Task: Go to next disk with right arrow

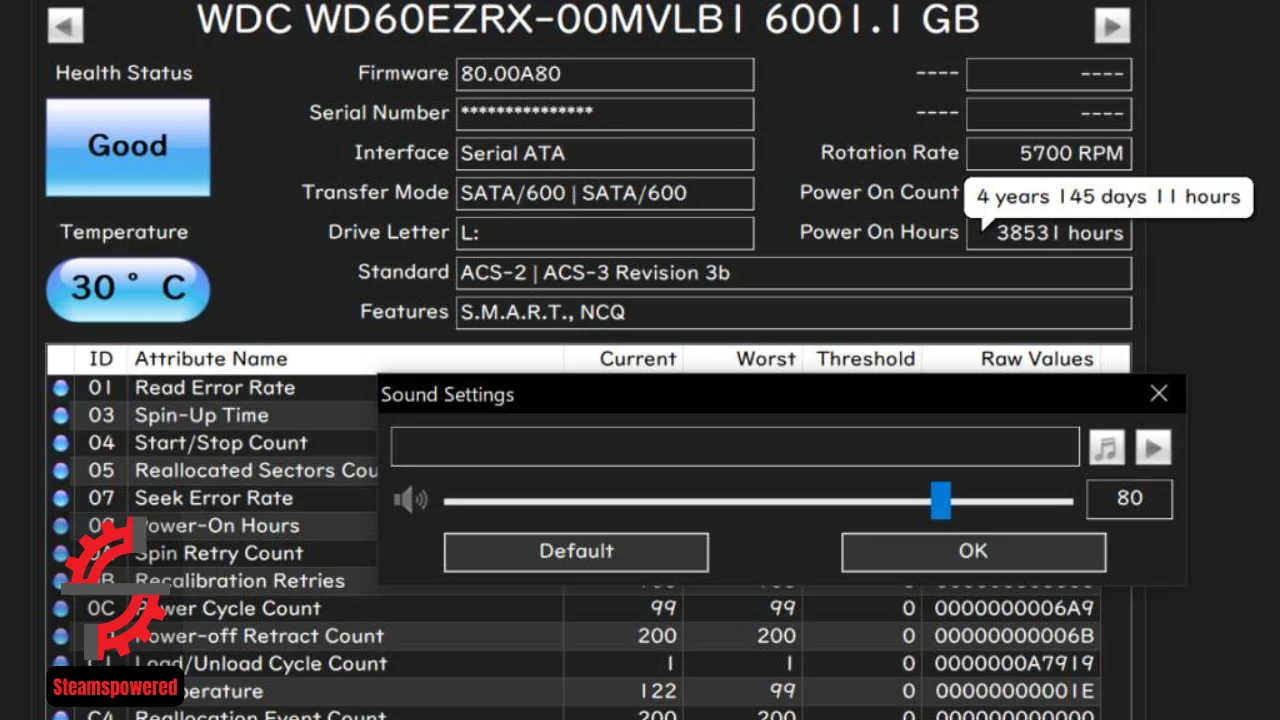Action: 1112,26
